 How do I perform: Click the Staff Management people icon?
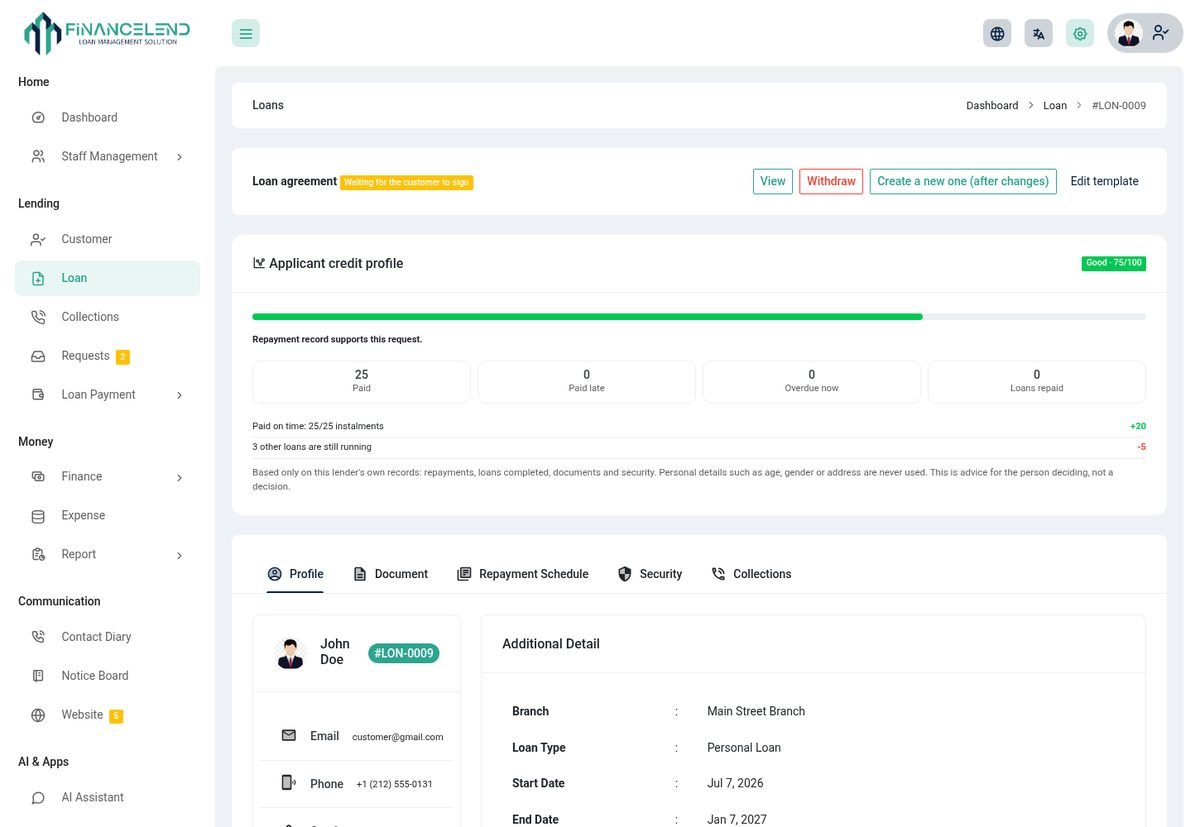click(38, 157)
